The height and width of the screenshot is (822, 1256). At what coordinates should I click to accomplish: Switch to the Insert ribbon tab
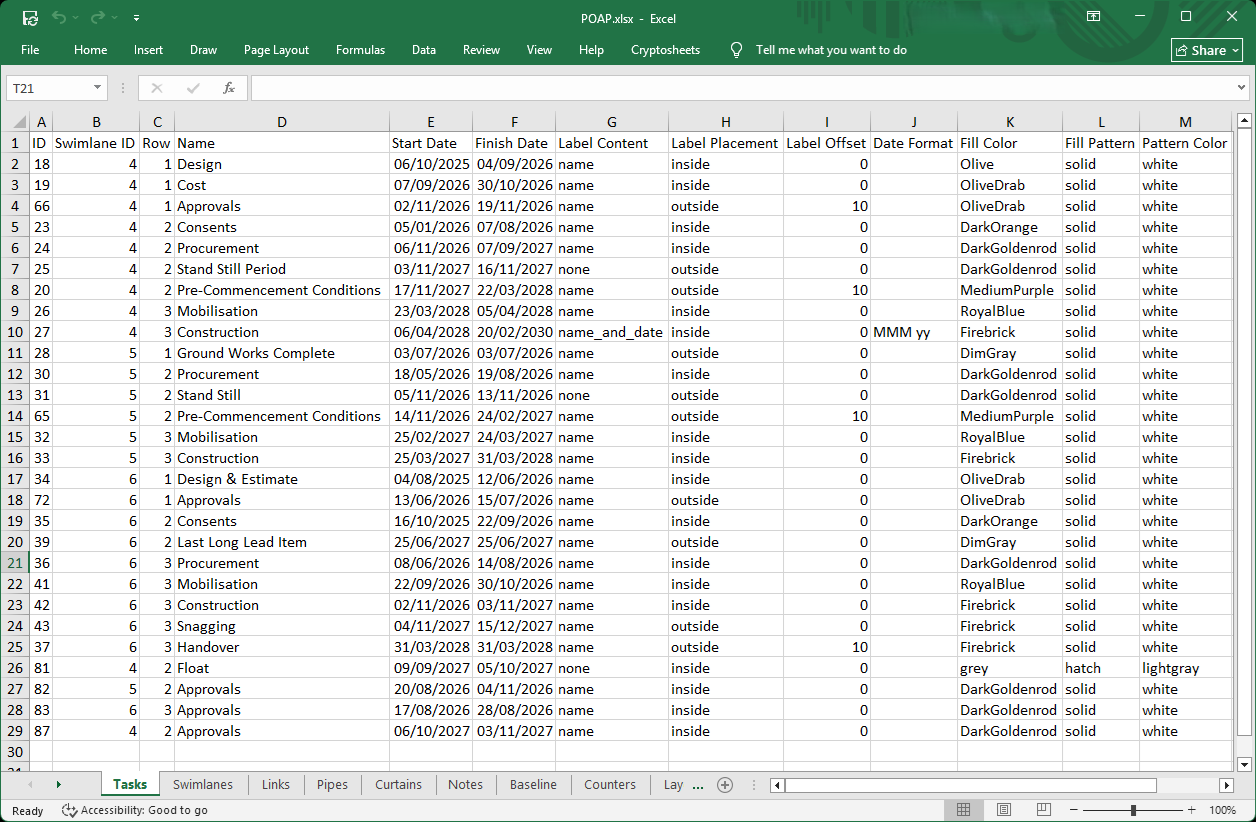148,50
